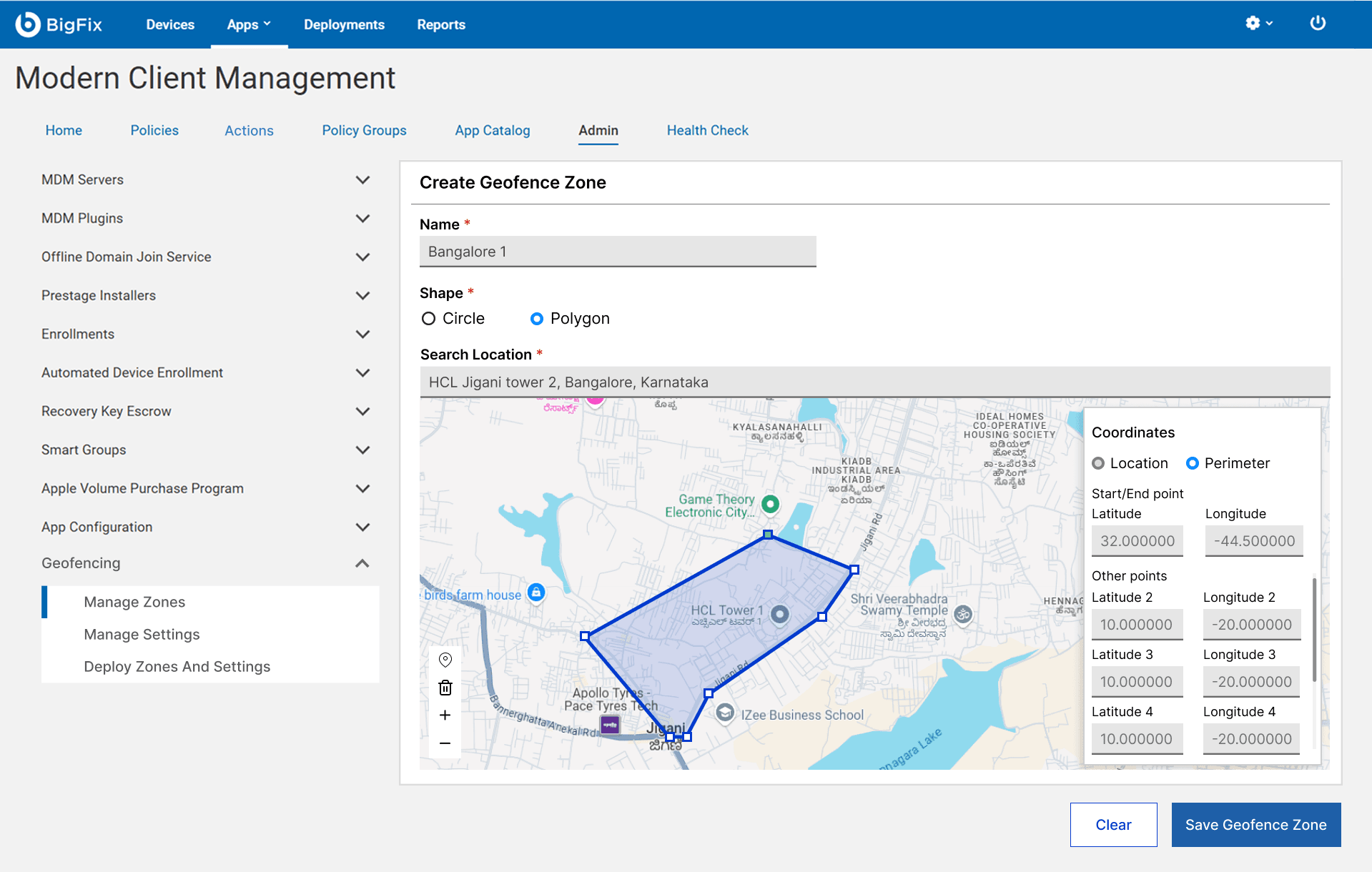
Task: Select the Location coordinates option
Action: (x=1098, y=463)
